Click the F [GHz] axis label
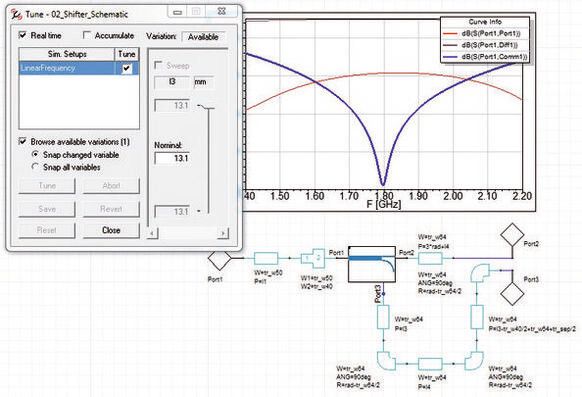The image size is (582, 397). coord(384,204)
